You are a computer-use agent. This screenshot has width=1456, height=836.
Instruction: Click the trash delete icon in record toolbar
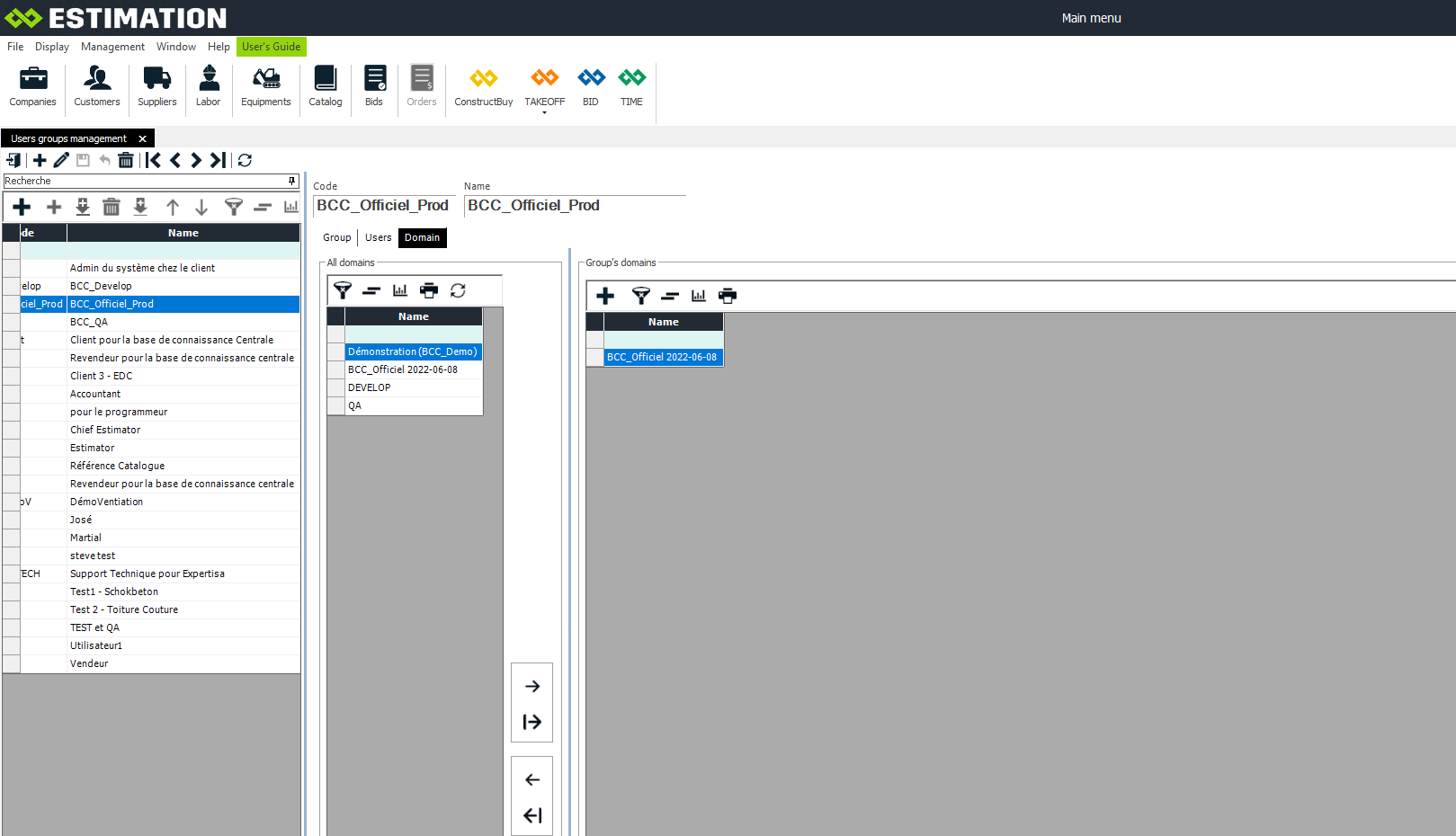tap(126, 160)
